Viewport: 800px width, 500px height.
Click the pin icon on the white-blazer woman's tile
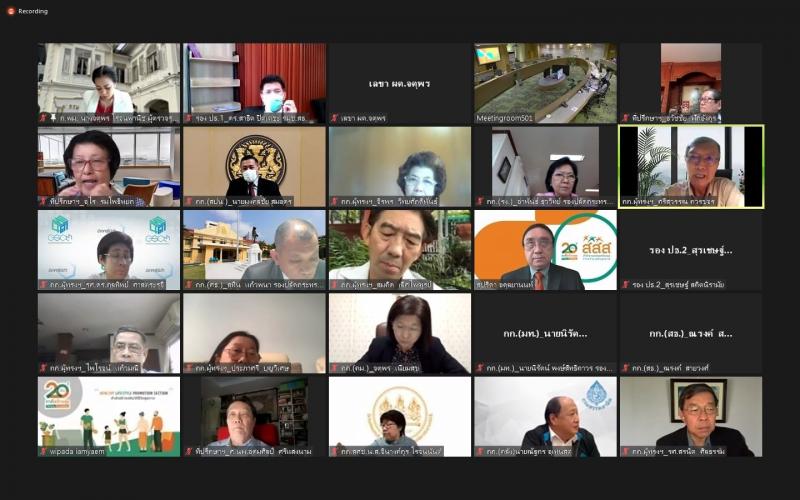pos(53,118)
